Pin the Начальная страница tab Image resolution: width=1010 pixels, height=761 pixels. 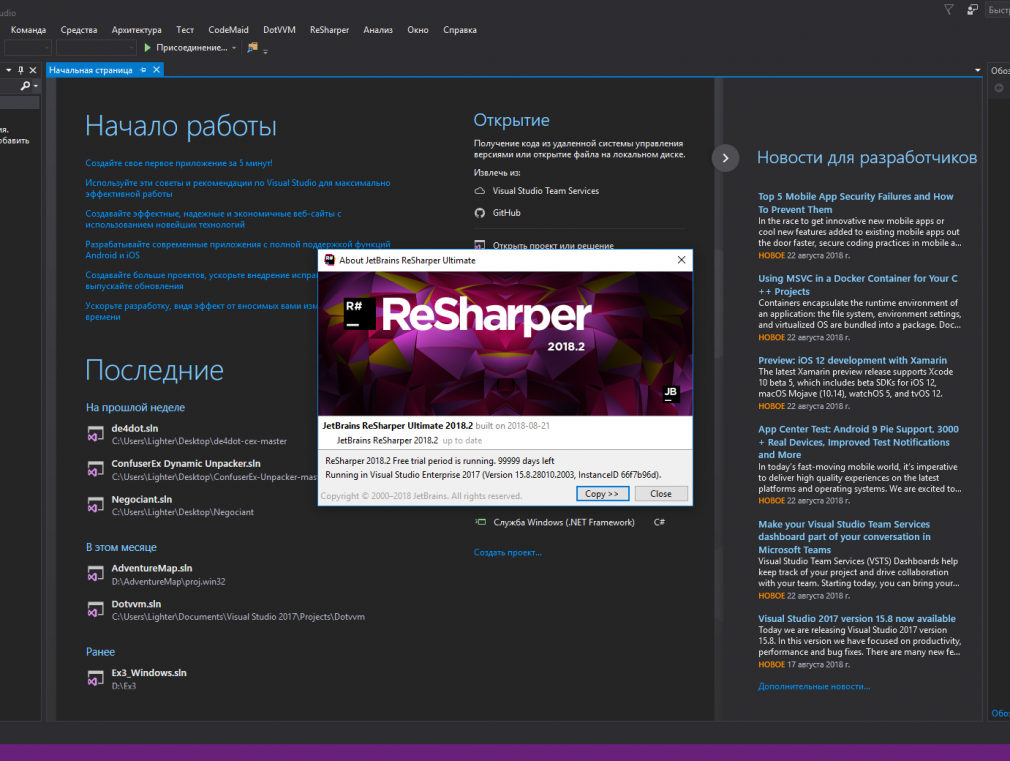(x=143, y=70)
